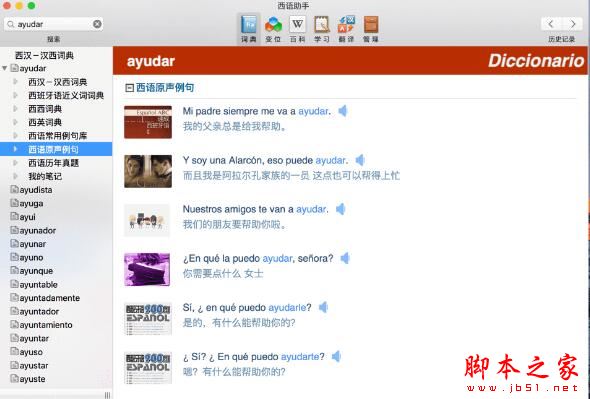Click the 西语原声例句 section heading text

165,88
